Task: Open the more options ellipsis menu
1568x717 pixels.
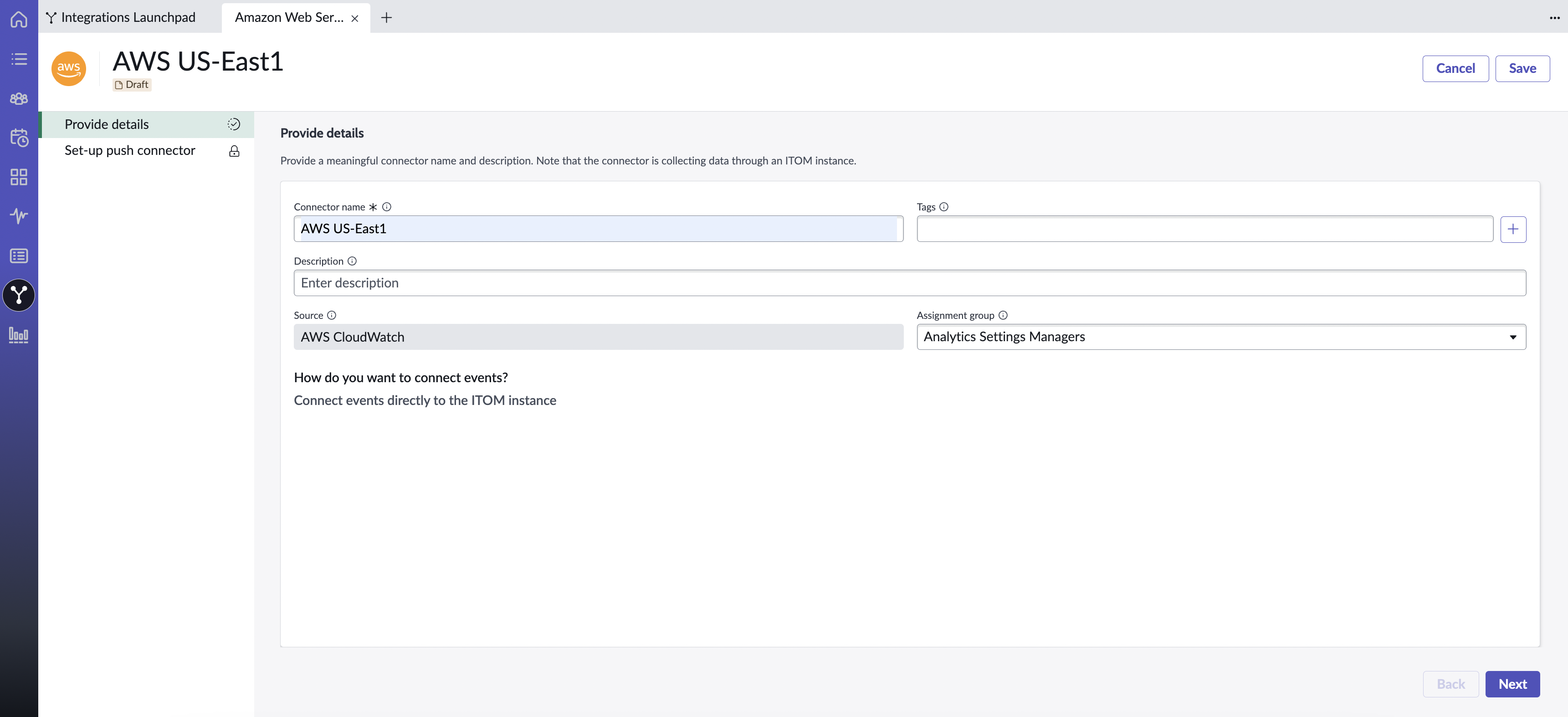Action: click(x=1555, y=18)
